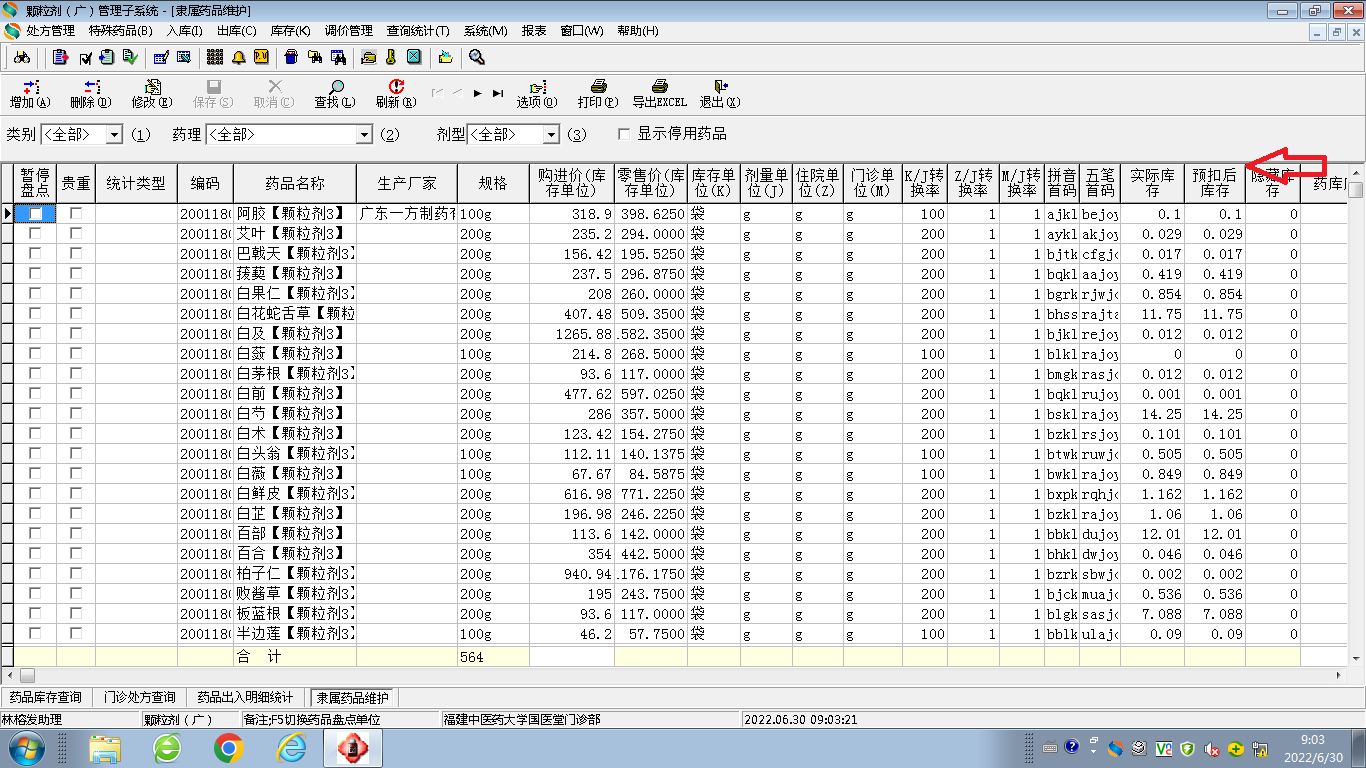
Task: Click the blue jar toolbar icon
Action: click(x=291, y=57)
